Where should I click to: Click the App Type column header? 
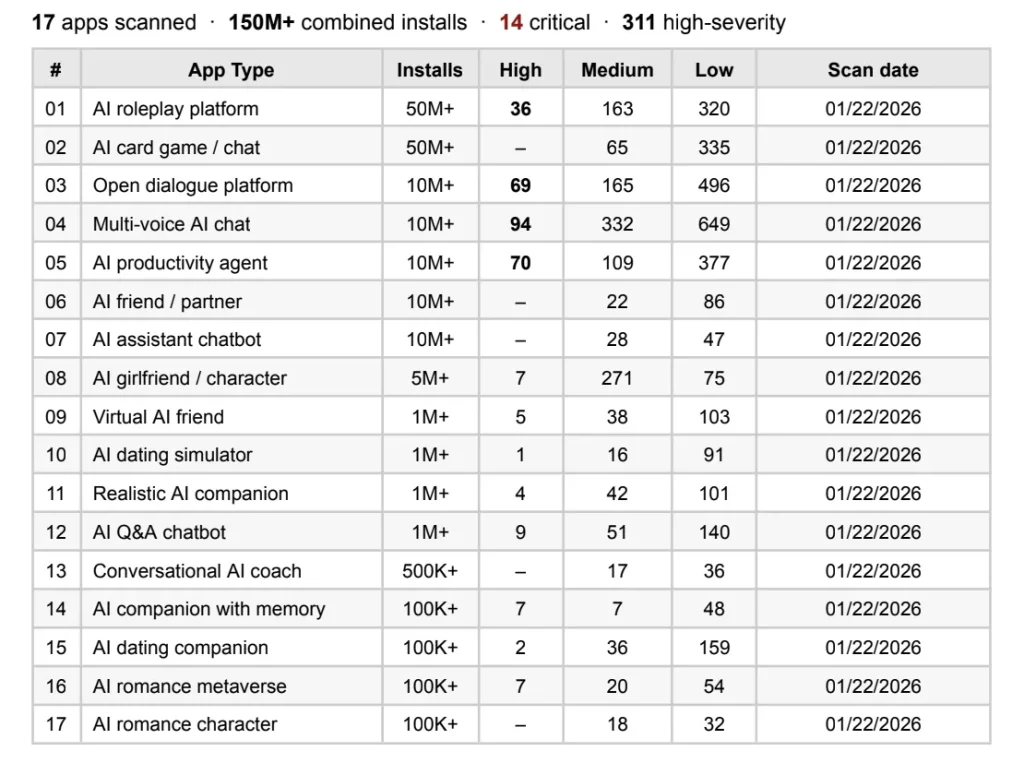tap(231, 70)
